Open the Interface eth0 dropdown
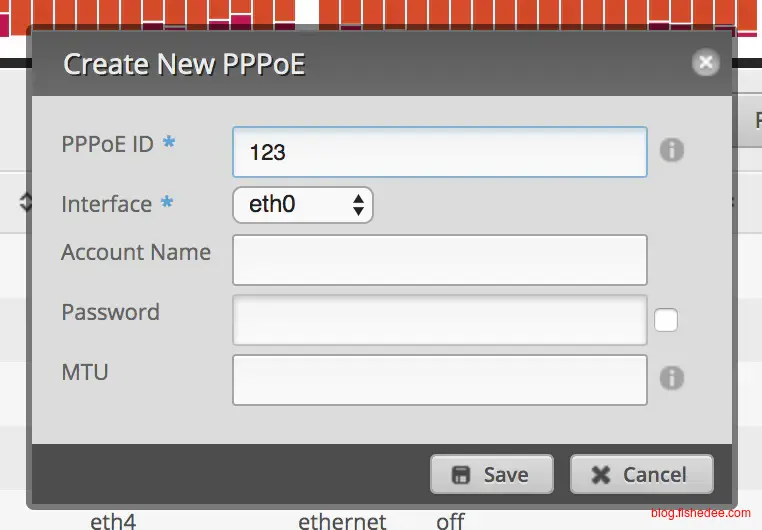 point(302,205)
